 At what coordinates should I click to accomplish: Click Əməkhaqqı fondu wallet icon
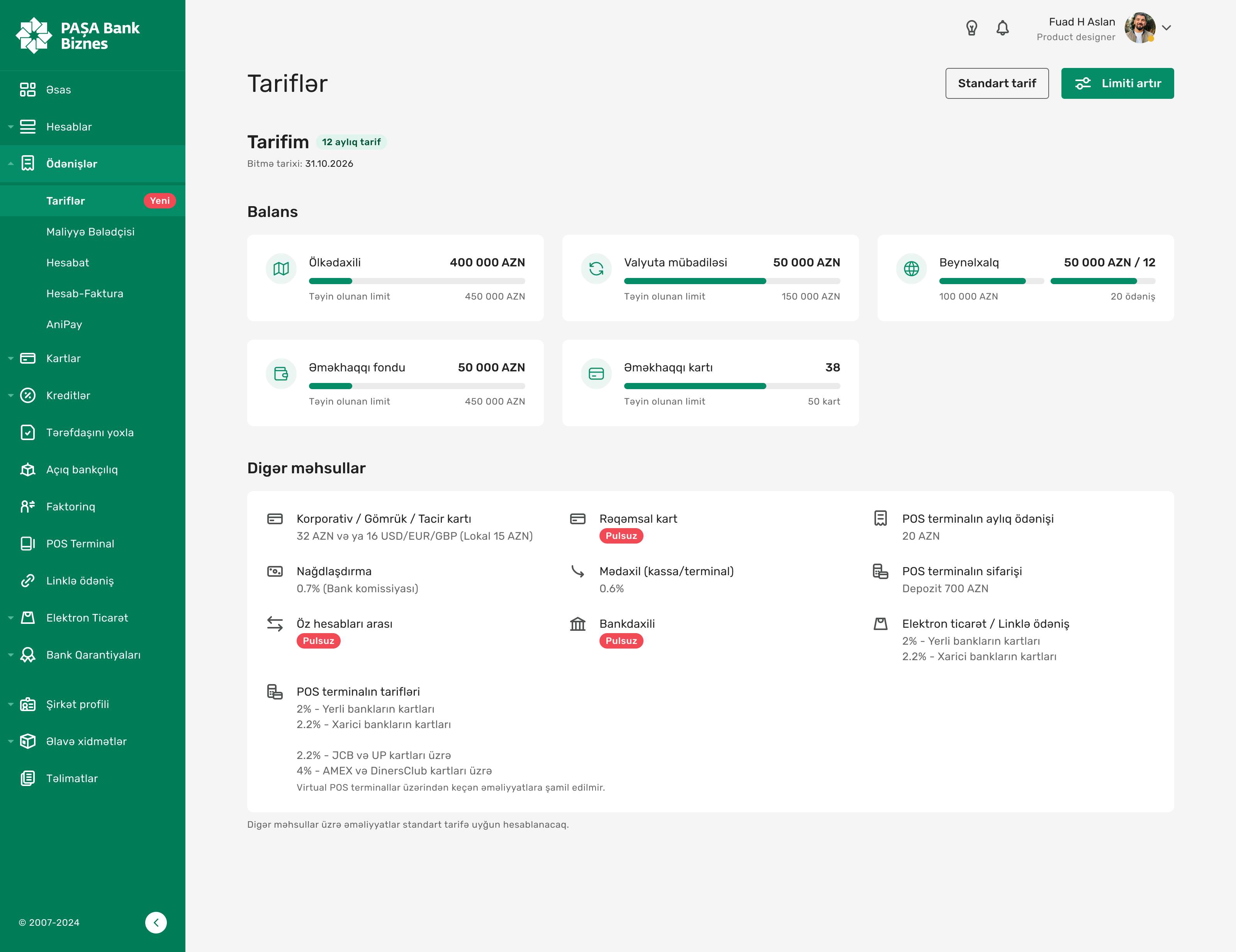(281, 373)
